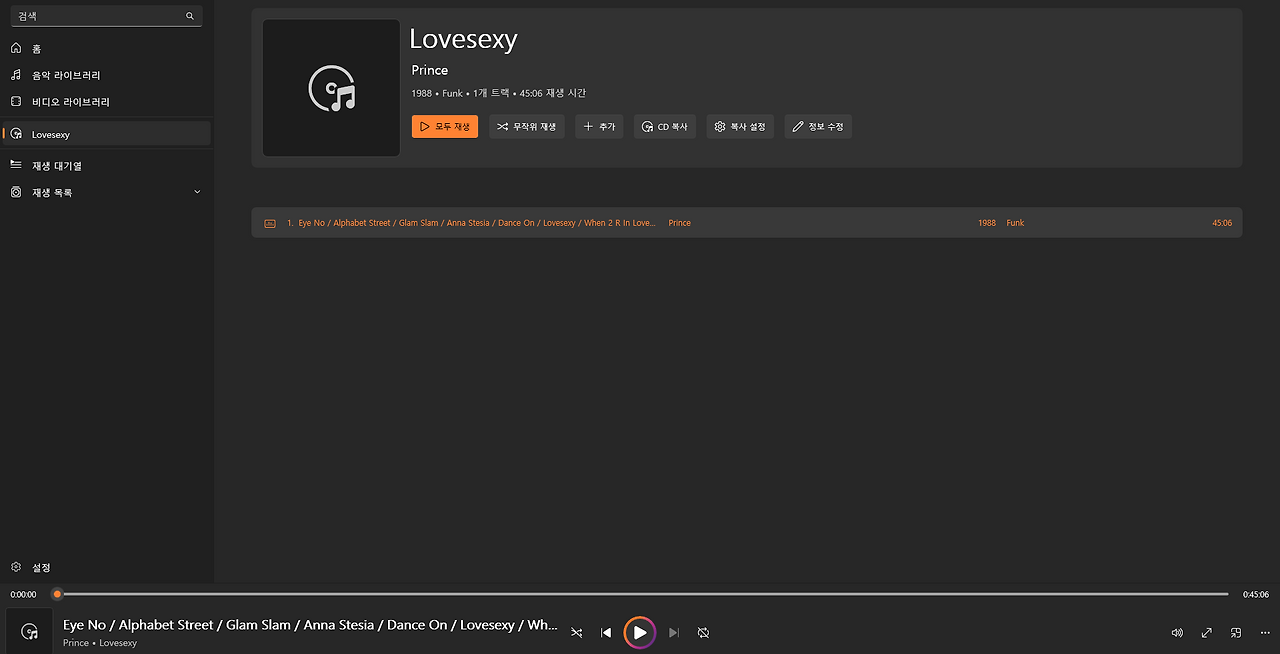Open 재생 대기열
Screen dimensions: 1280x654
(107, 166)
